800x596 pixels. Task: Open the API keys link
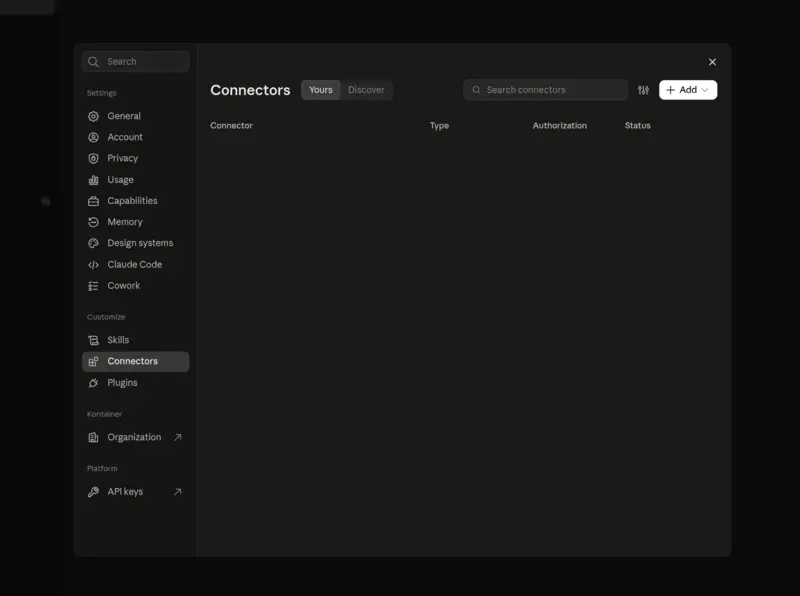(x=136, y=492)
